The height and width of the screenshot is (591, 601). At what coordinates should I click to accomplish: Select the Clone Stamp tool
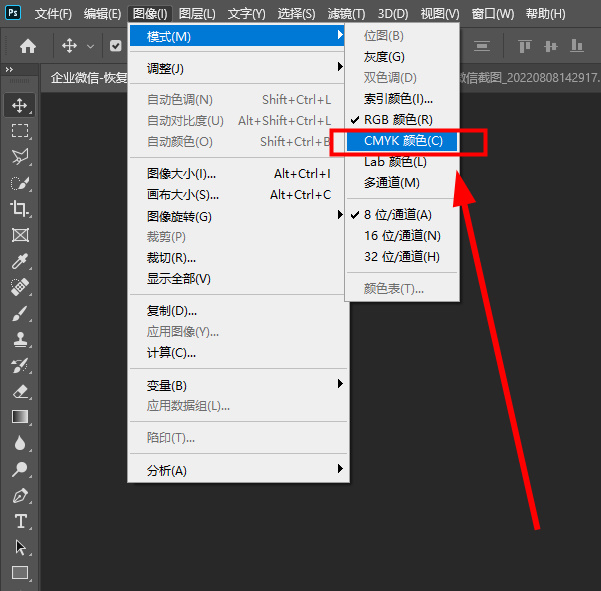pyautogui.click(x=20, y=339)
